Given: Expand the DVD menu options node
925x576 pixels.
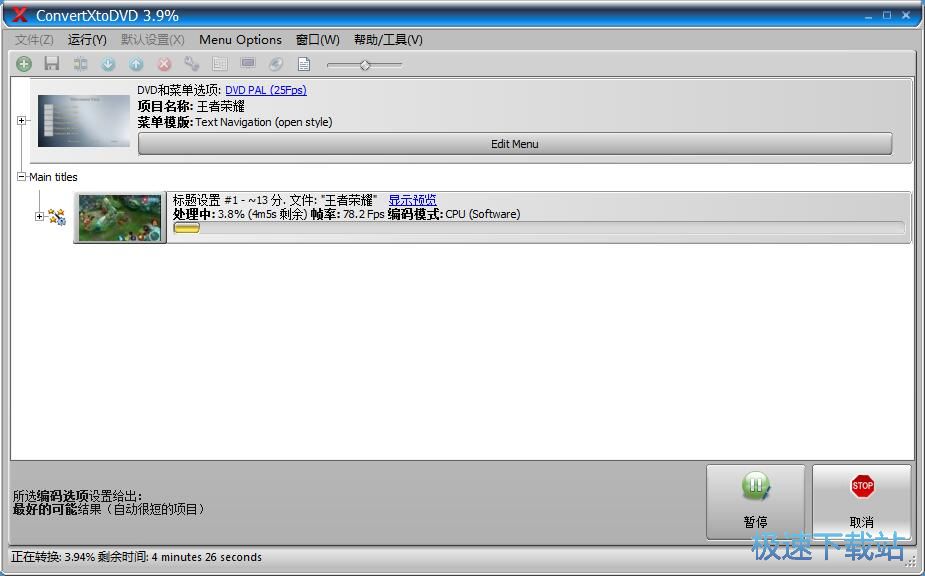Looking at the screenshot, I should (21, 120).
